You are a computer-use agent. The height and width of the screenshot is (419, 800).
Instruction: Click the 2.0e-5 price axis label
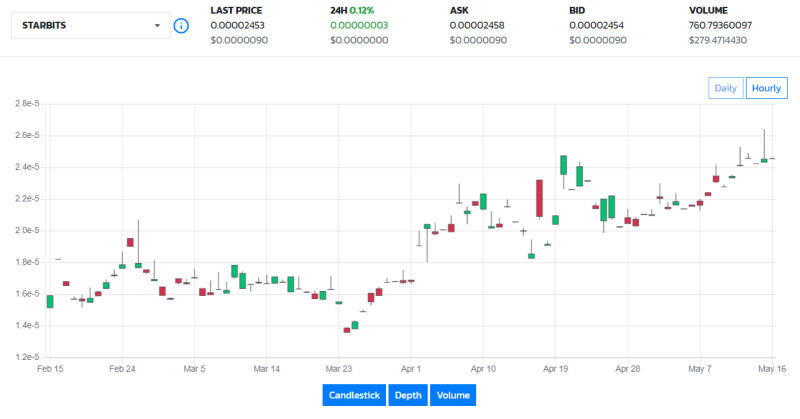pos(27,230)
